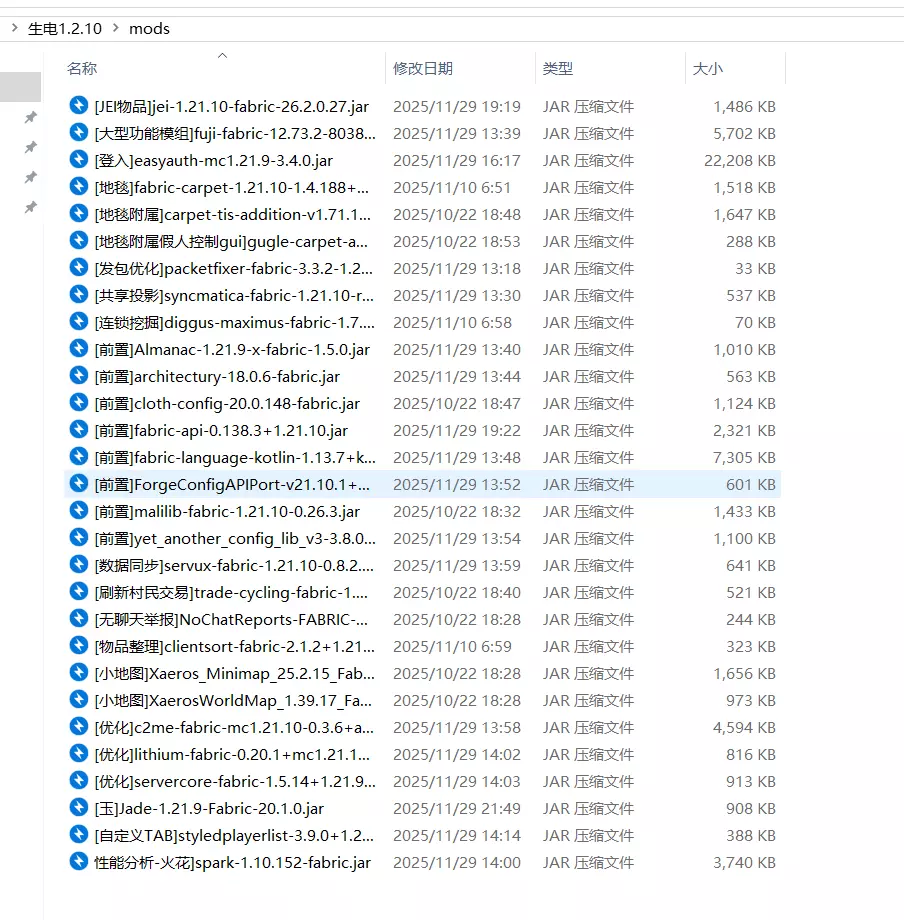Click the architectury-18.0.6 file icon

click(79, 376)
